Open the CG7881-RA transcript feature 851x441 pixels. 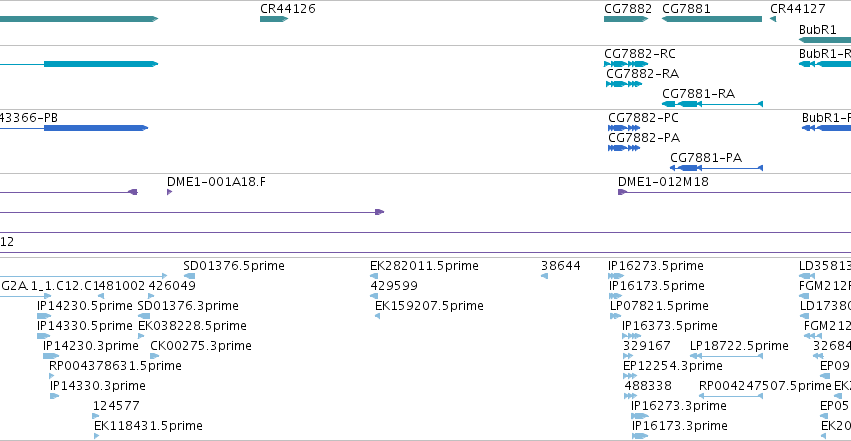point(712,104)
